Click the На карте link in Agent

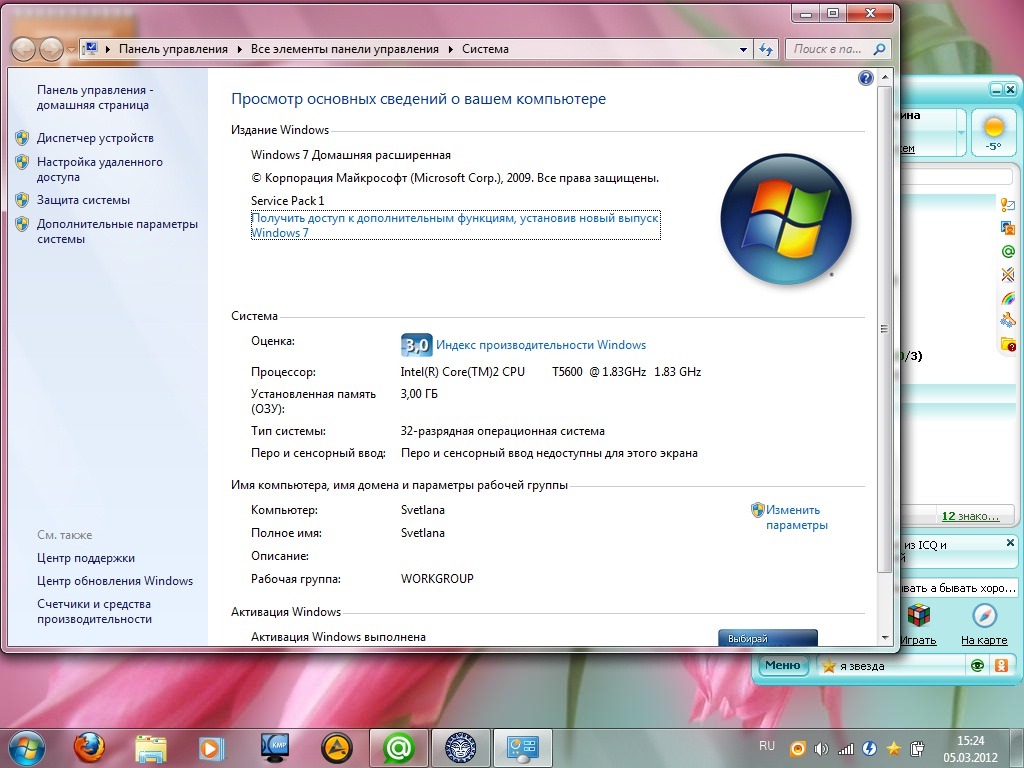click(984, 640)
